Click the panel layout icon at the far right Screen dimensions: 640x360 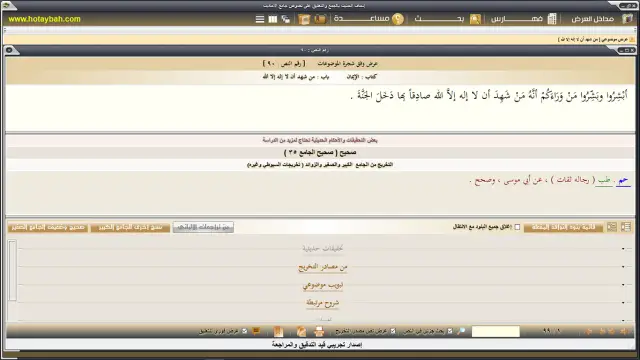click(626, 227)
